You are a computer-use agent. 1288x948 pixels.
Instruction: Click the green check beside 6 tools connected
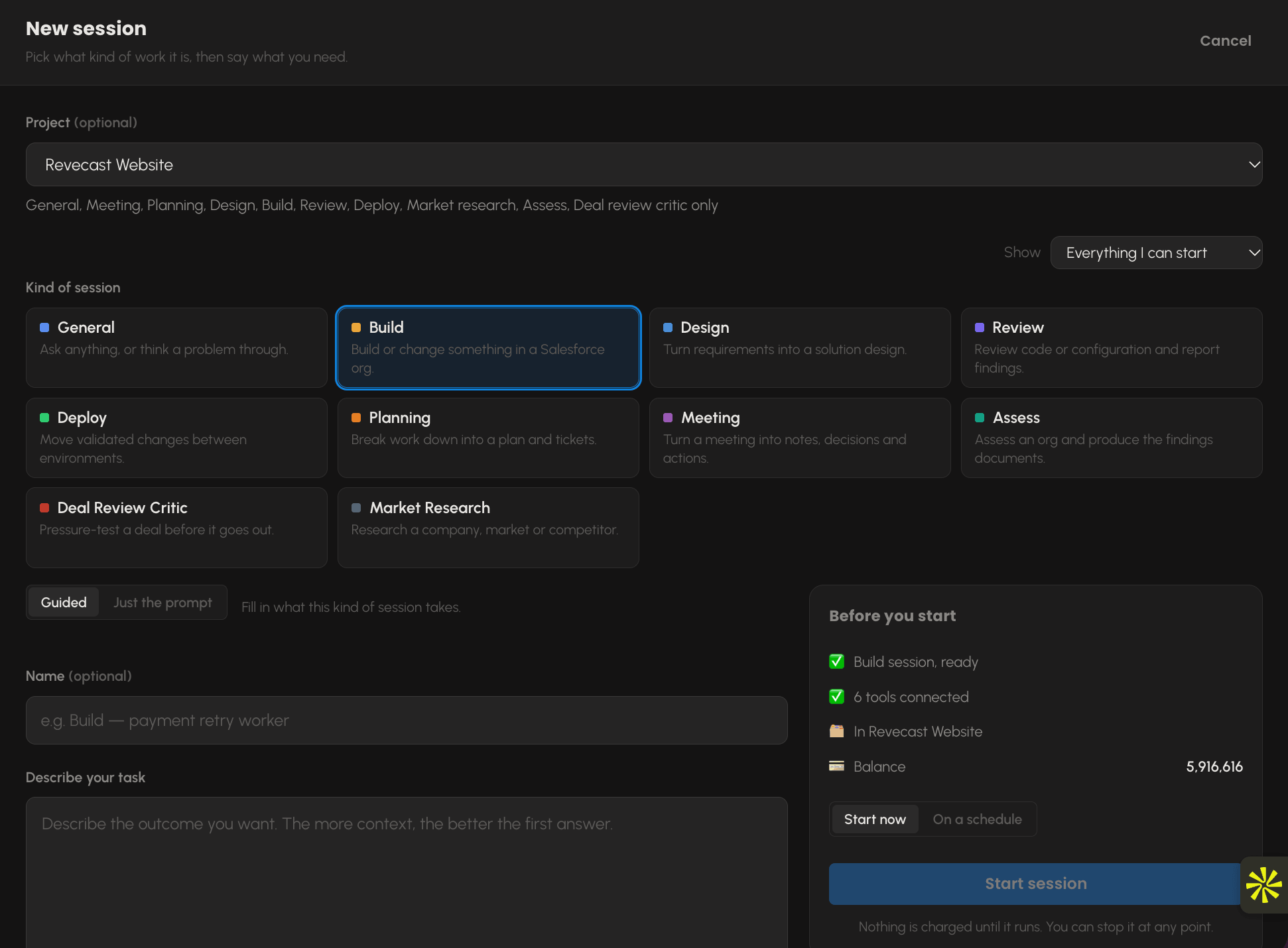click(837, 697)
